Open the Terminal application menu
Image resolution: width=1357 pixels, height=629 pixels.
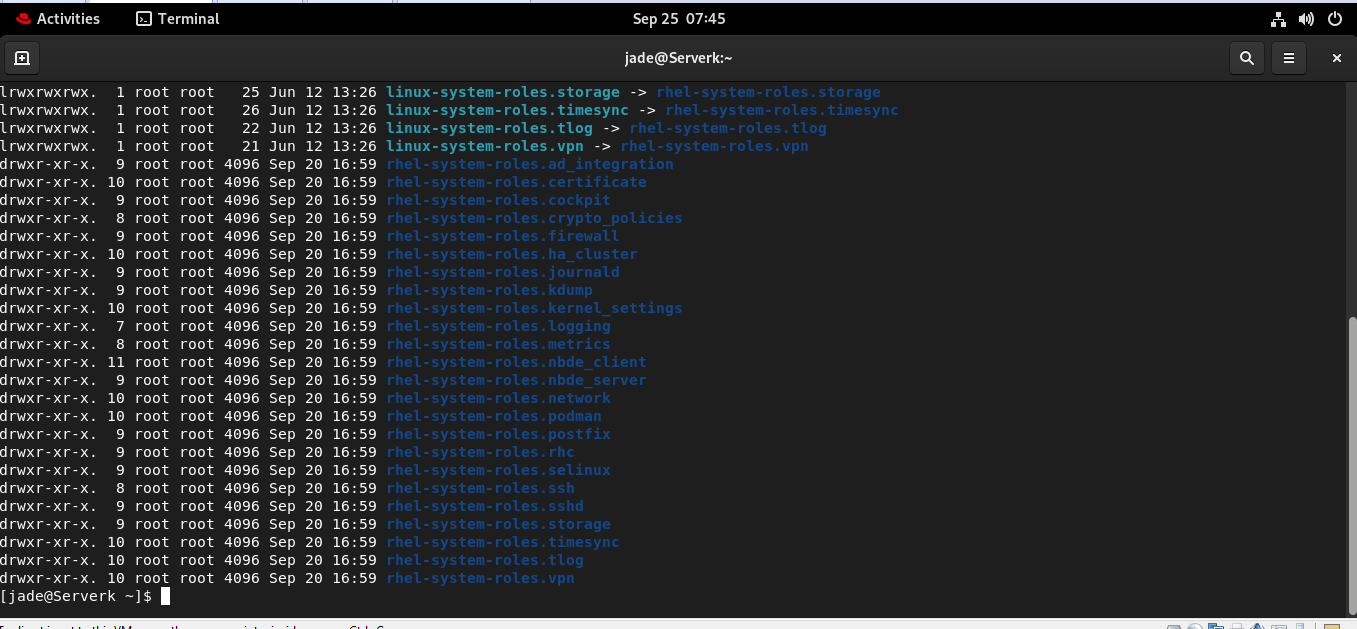point(176,18)
